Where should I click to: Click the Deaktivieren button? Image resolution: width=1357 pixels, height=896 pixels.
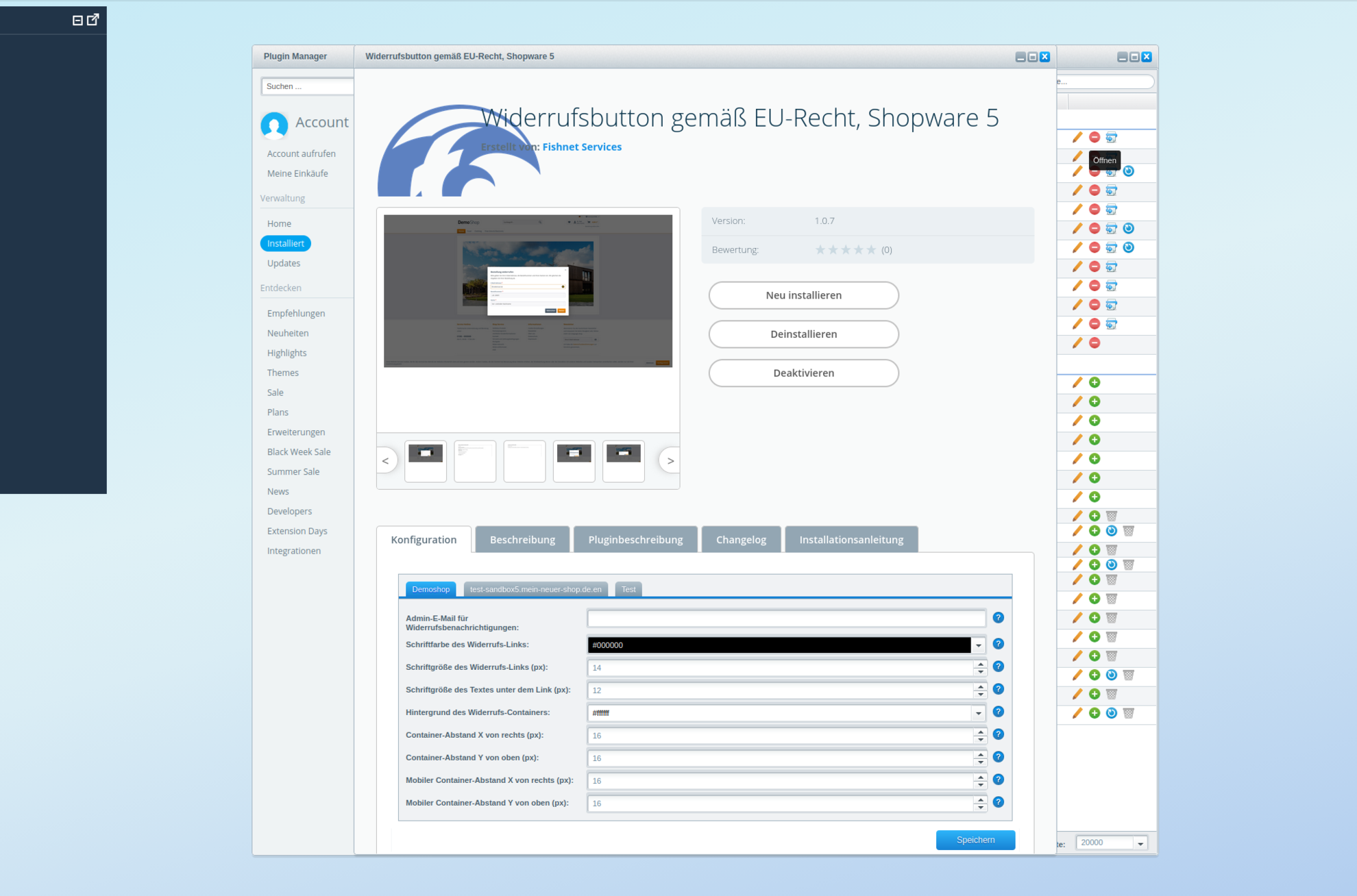coord(803,373)
